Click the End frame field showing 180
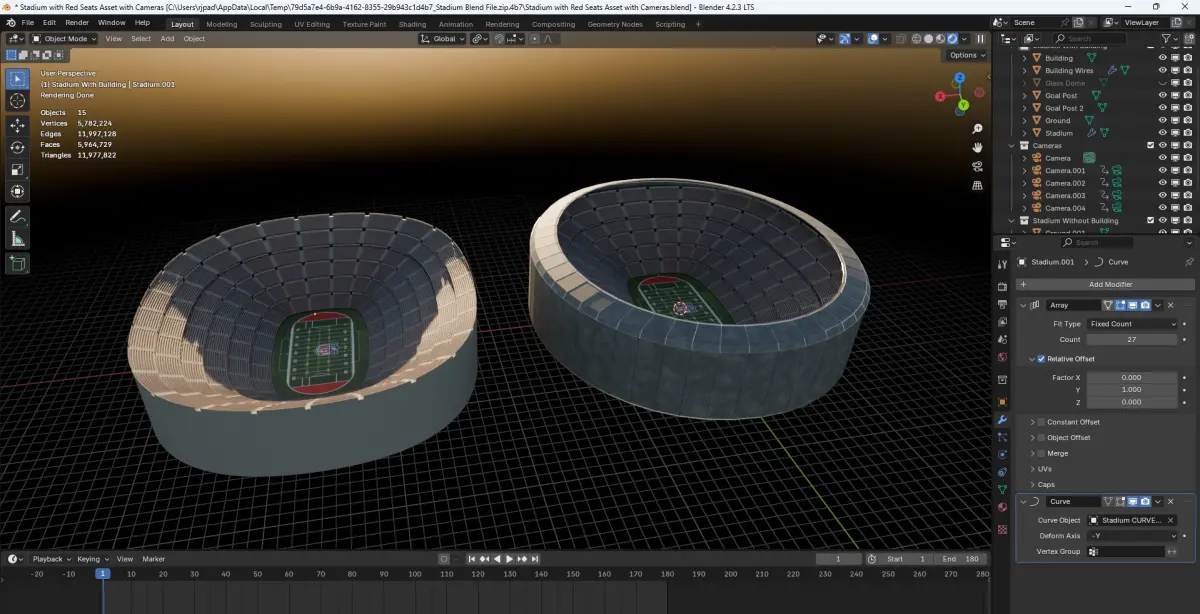The width and height of the screenshot is (1200, 614). tap(962, 559)
